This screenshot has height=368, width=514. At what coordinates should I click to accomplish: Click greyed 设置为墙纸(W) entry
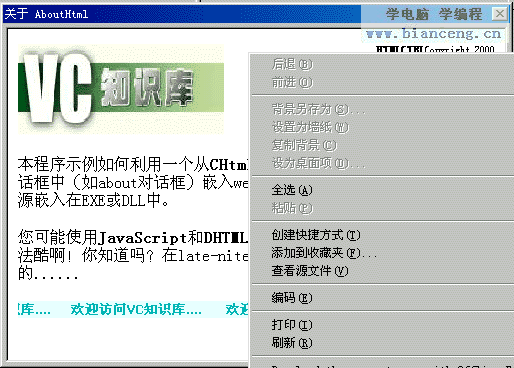click(383, 127)
